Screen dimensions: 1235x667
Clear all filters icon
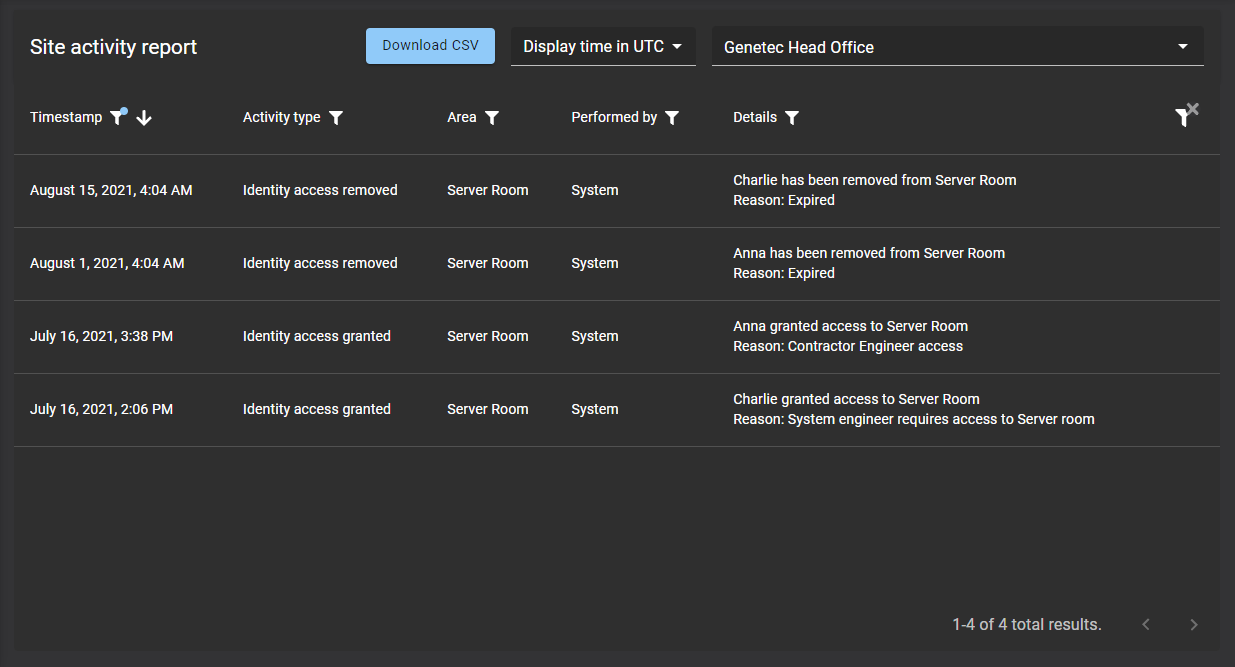coord(1185,116)
